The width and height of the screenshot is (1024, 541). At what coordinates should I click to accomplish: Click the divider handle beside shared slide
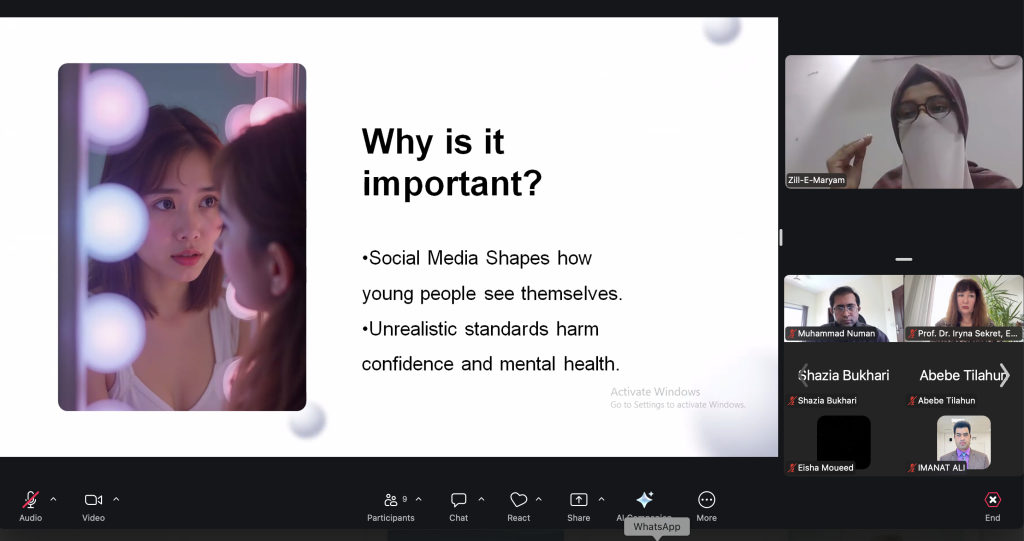click(780, 237)
